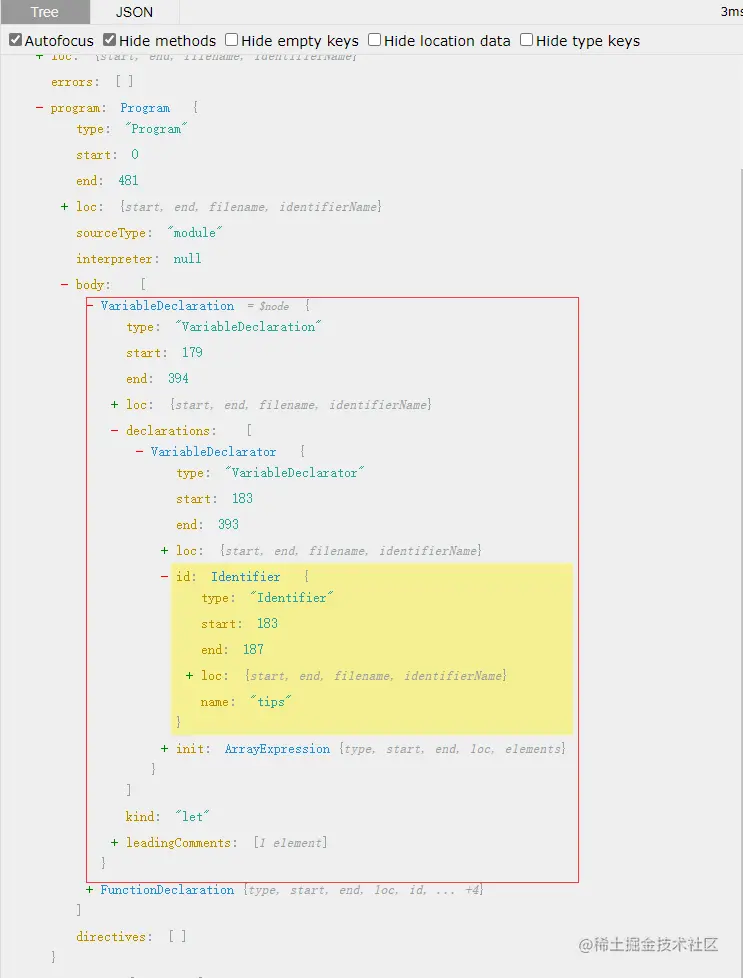Viewport: 743px width, 978px height.
Task: Click the start value 179
Action: pos(192,352)
